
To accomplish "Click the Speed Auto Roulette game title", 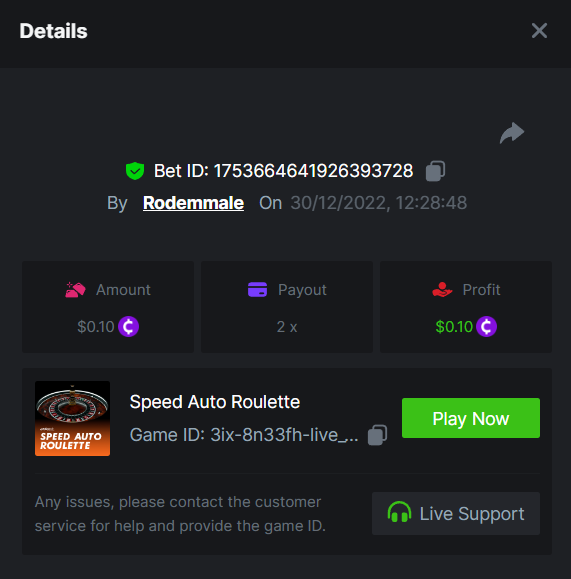I will pos(215,402).
